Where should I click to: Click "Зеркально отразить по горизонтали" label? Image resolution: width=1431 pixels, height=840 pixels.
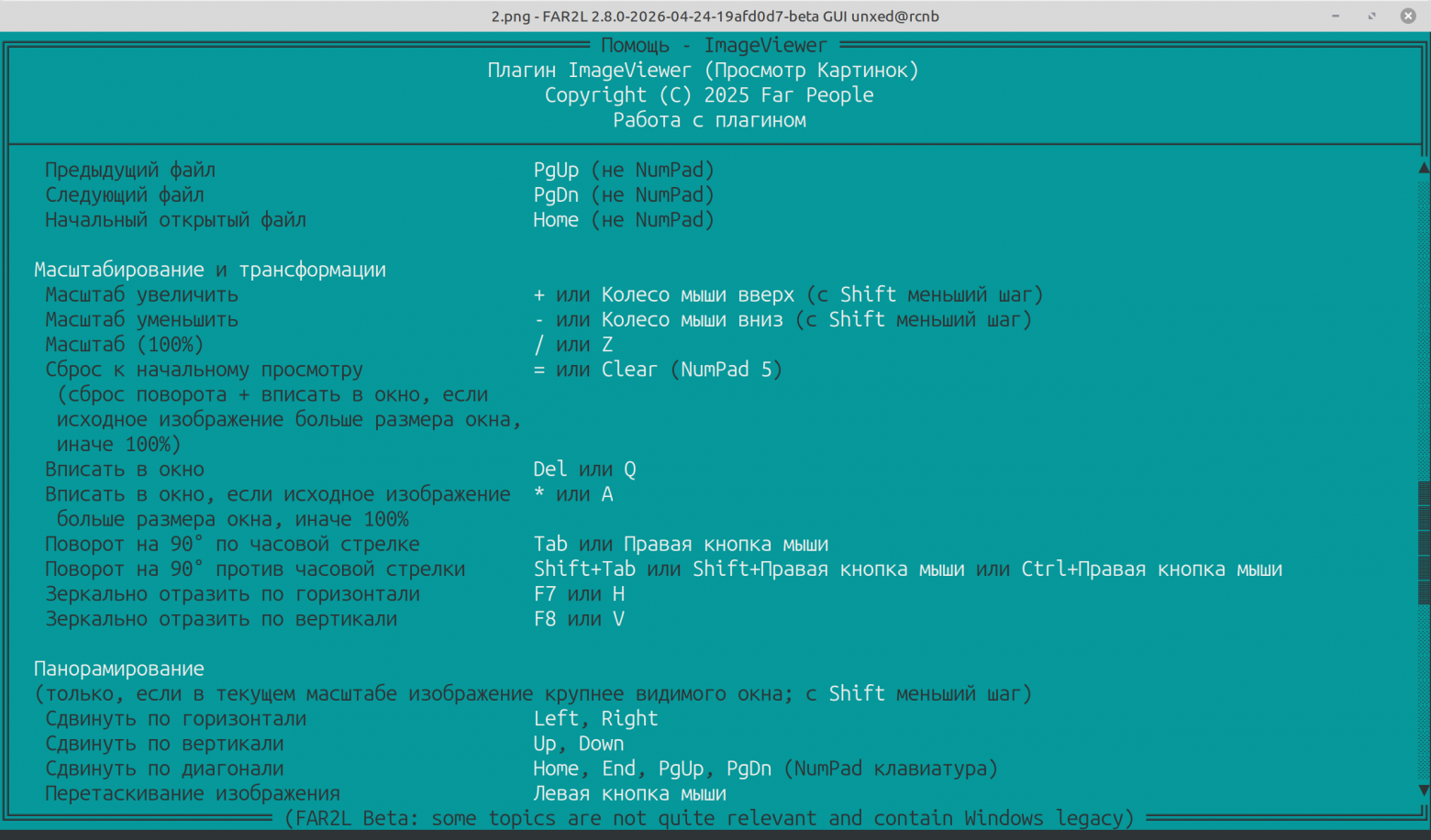(233, 594)
